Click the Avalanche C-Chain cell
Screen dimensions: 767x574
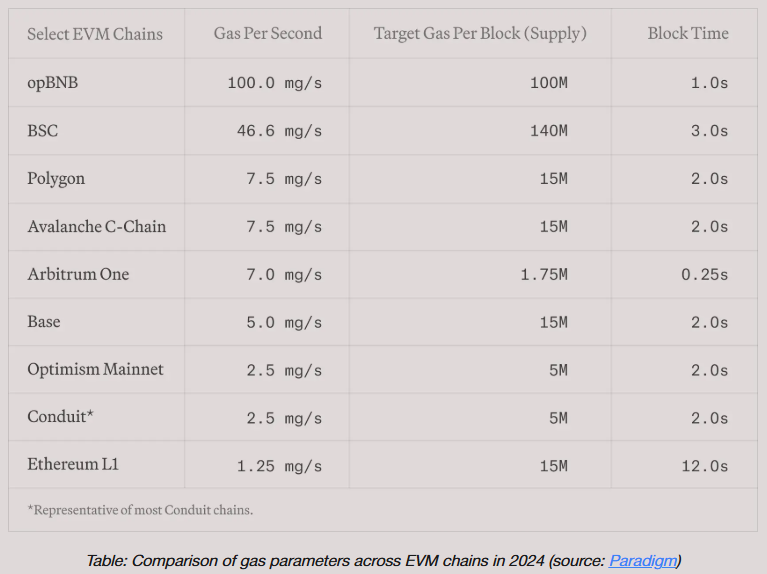(x=96, y=227)
